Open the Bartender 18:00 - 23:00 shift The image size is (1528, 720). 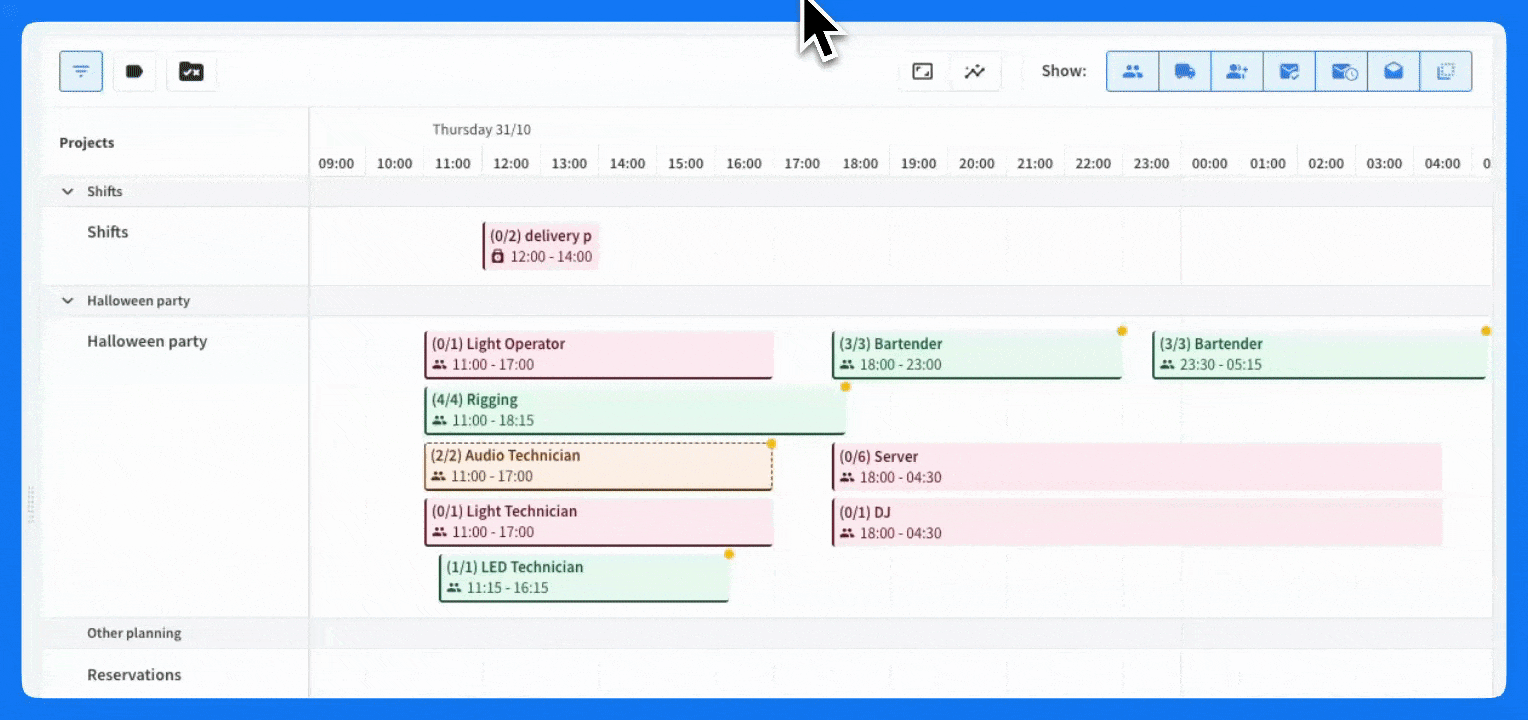(x=977, y=355)
